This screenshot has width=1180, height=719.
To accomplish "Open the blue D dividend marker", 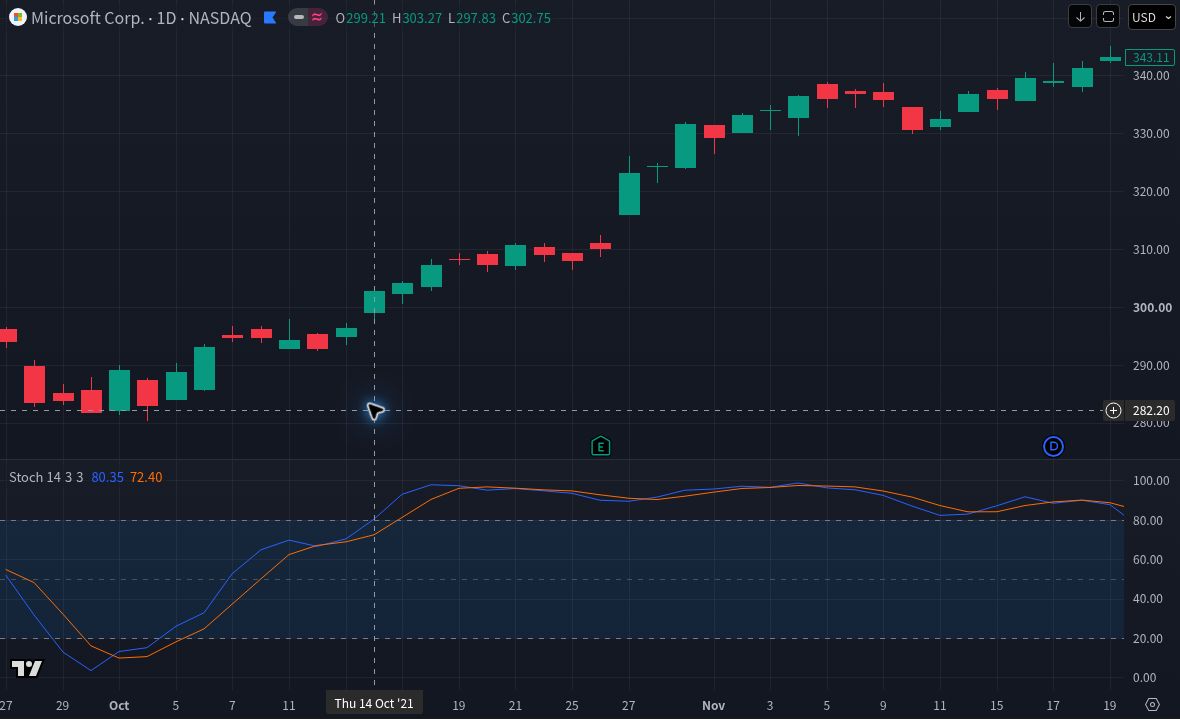I will 1054,446.
